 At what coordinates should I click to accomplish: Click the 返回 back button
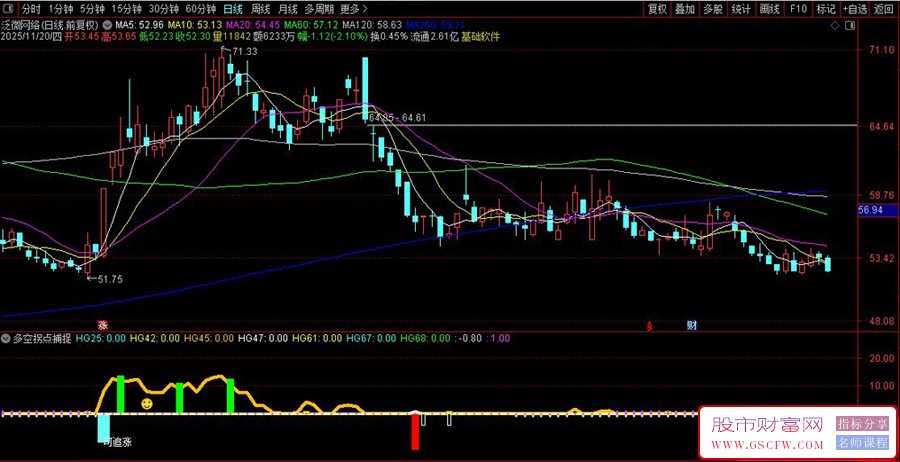tap(884, 8)
